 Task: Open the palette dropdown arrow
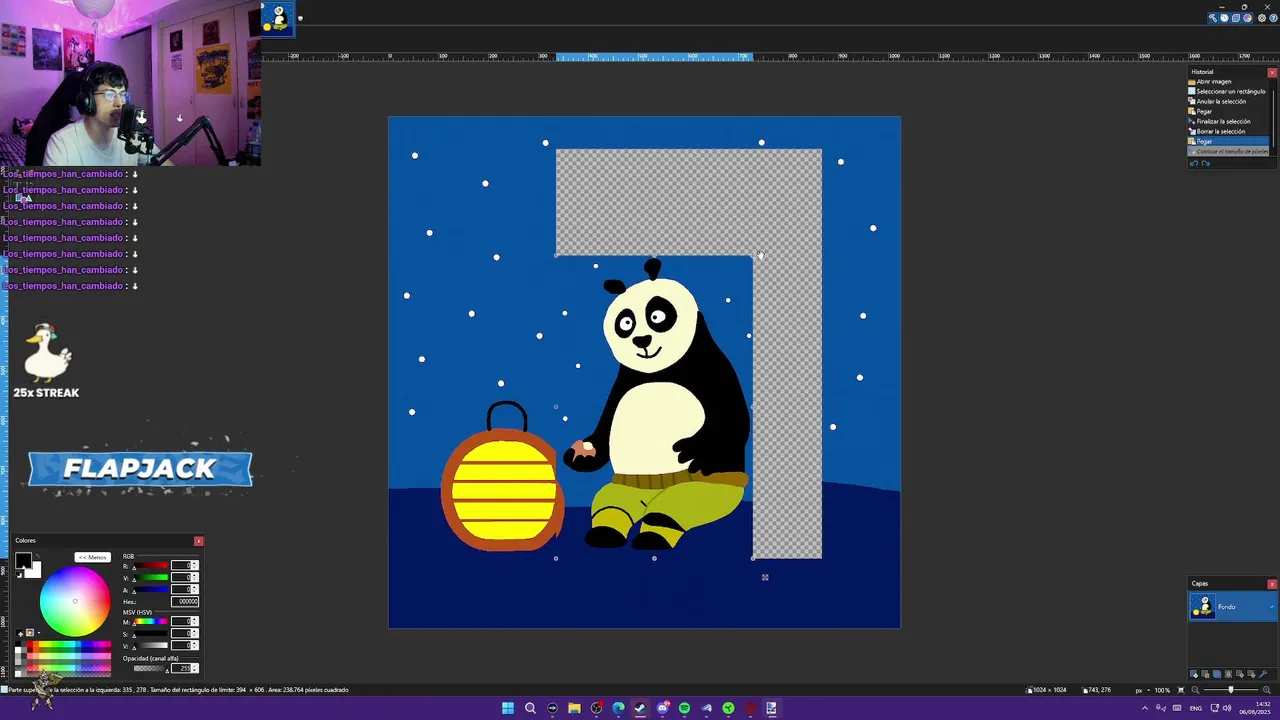39,633
